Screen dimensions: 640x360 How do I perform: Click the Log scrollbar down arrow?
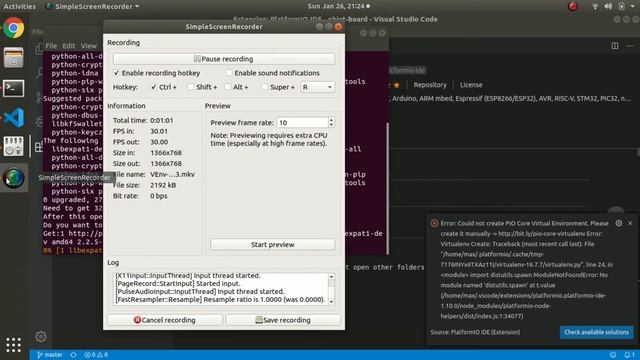point(331,302)
